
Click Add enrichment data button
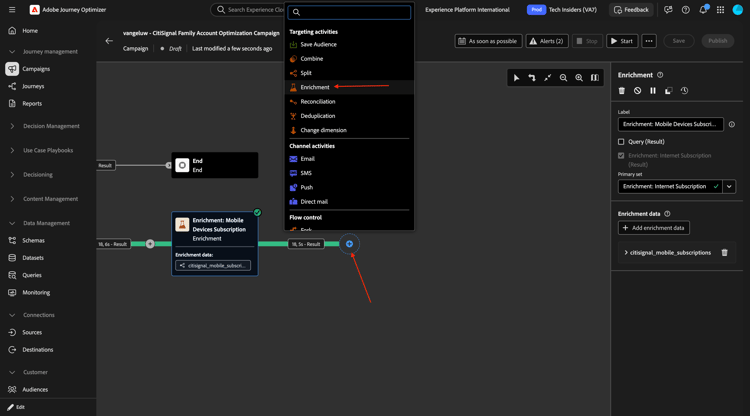tap(653, 228)
